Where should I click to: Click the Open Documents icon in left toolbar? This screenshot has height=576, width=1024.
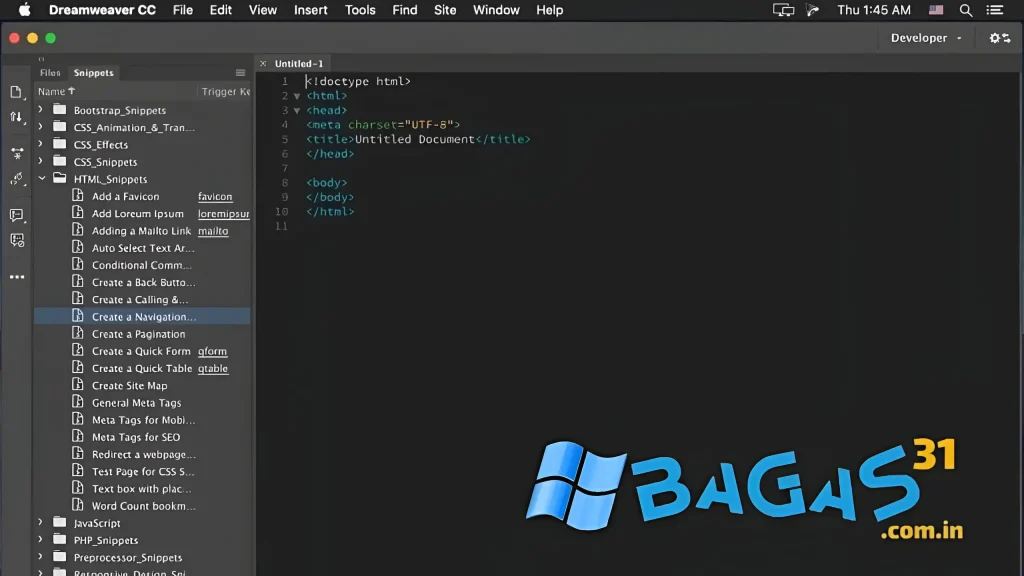pyautogui.click(x=16, y=92)
